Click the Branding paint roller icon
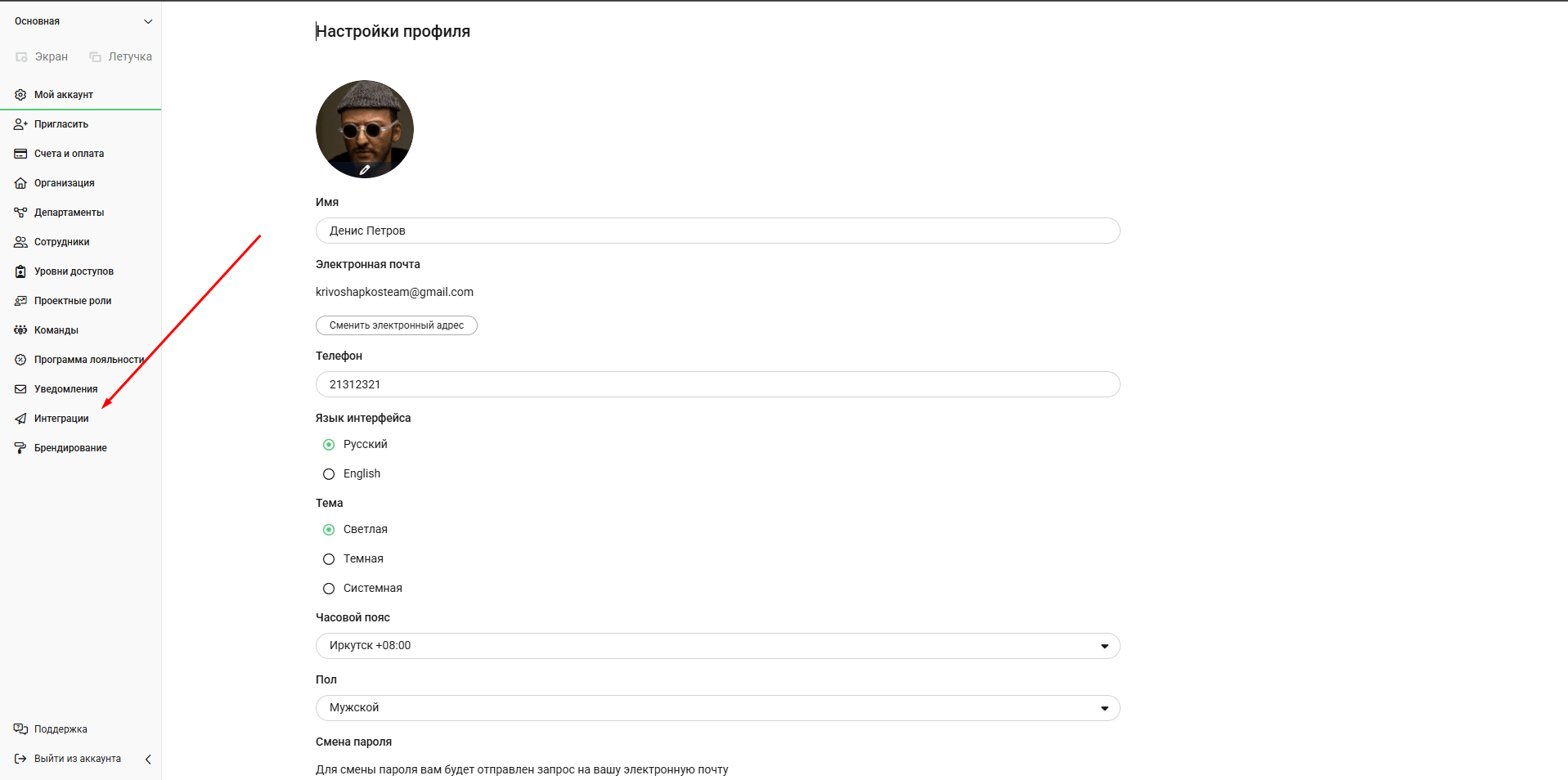 tap(20, 448)
